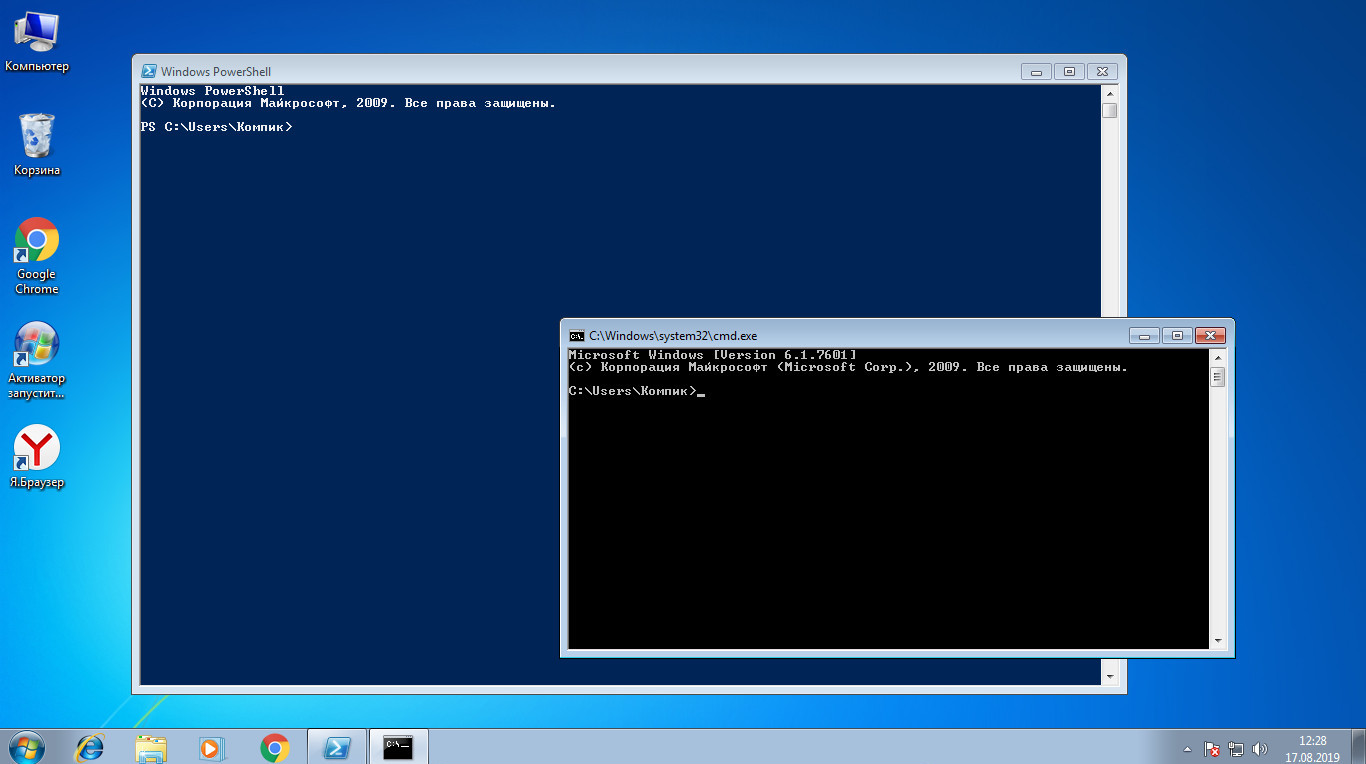Image resolution: width=1366 pixels, height=764 pixels.
Task: Open Chrome from the taskbar
Action: coord(274,747)
